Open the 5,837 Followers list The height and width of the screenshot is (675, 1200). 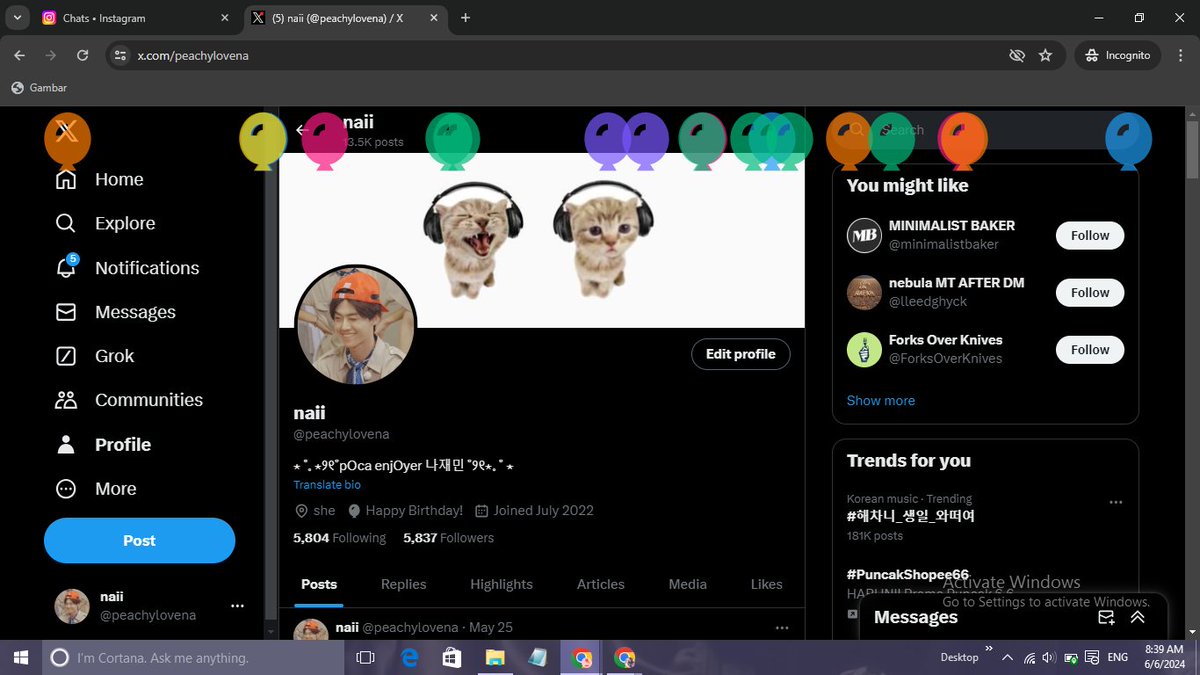pyautogui.click(x=448, y=538)
